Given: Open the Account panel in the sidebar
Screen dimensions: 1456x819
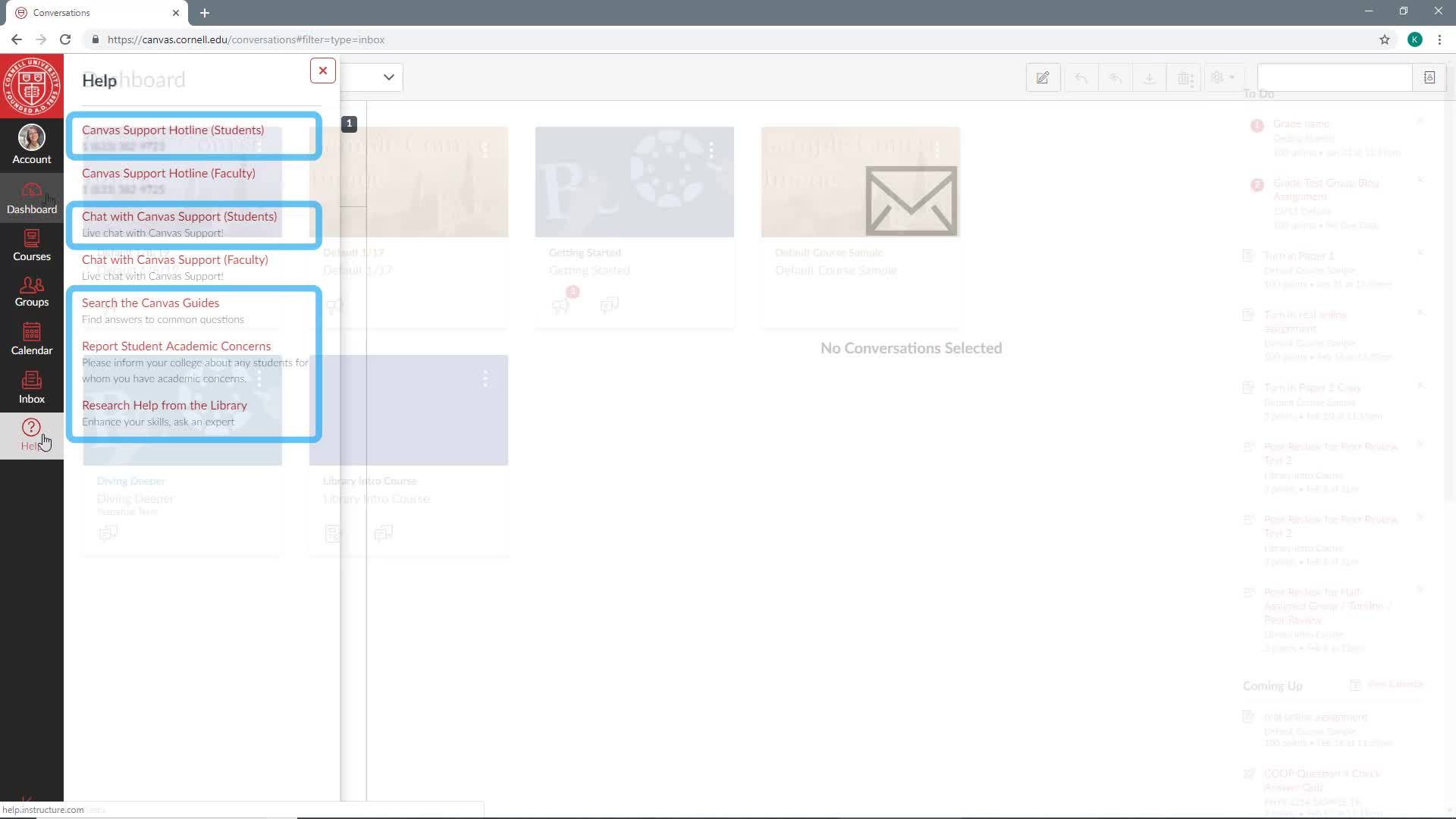Looking at the screenshot, I should click(x=31, y=144).
